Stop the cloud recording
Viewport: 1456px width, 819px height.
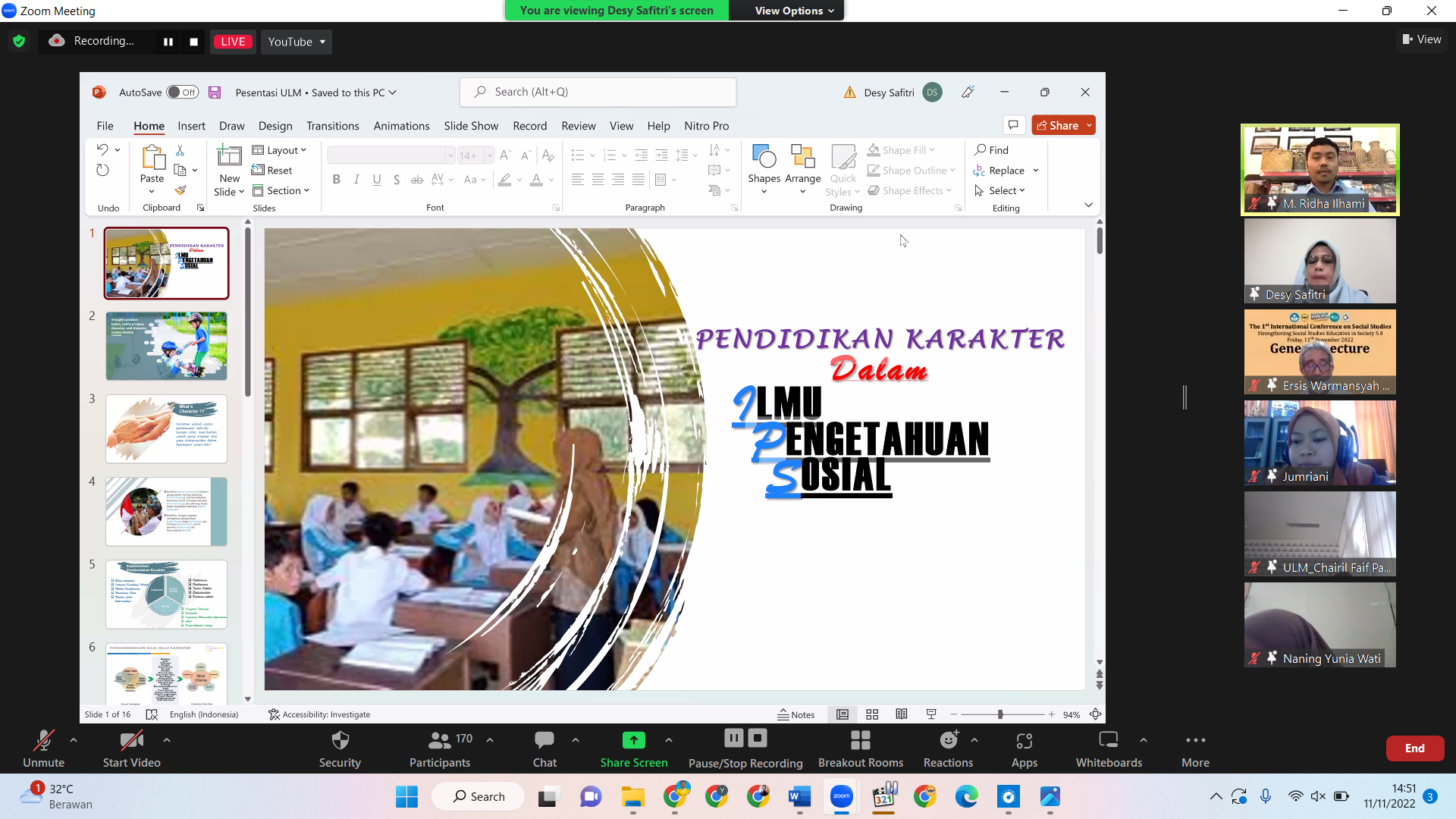click(x=194, y=42)
